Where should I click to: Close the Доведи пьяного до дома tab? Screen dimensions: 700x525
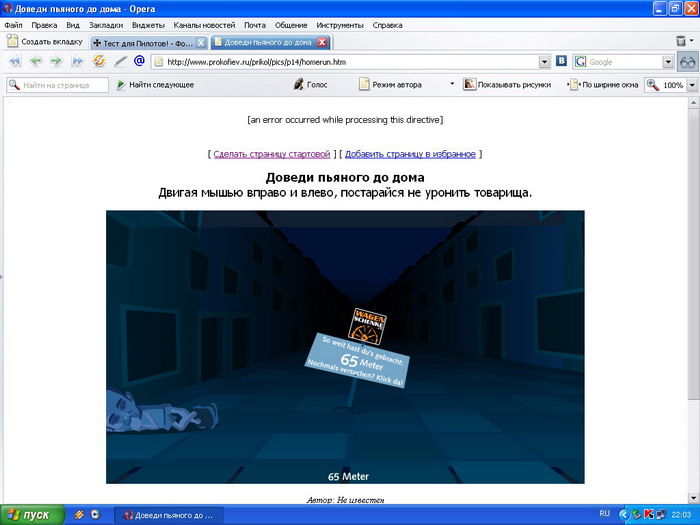pyautogui.click(x=322, y=42)
